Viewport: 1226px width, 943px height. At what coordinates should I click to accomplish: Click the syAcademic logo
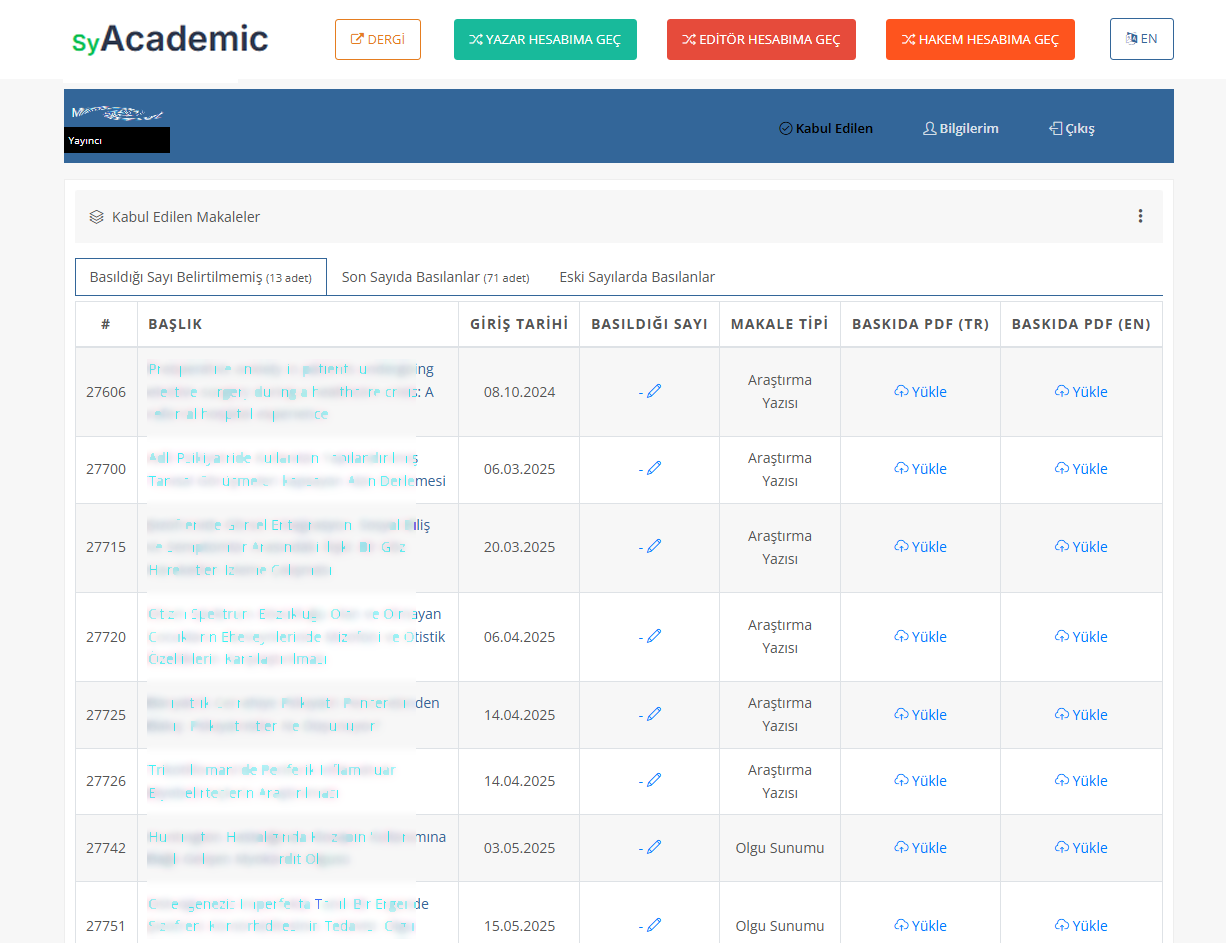click(x=170, y=40)
